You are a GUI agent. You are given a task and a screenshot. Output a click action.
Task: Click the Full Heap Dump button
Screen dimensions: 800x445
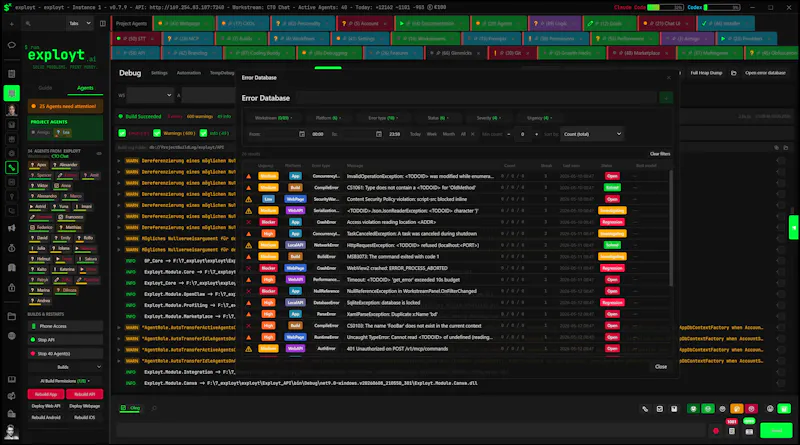coord(706,73)
